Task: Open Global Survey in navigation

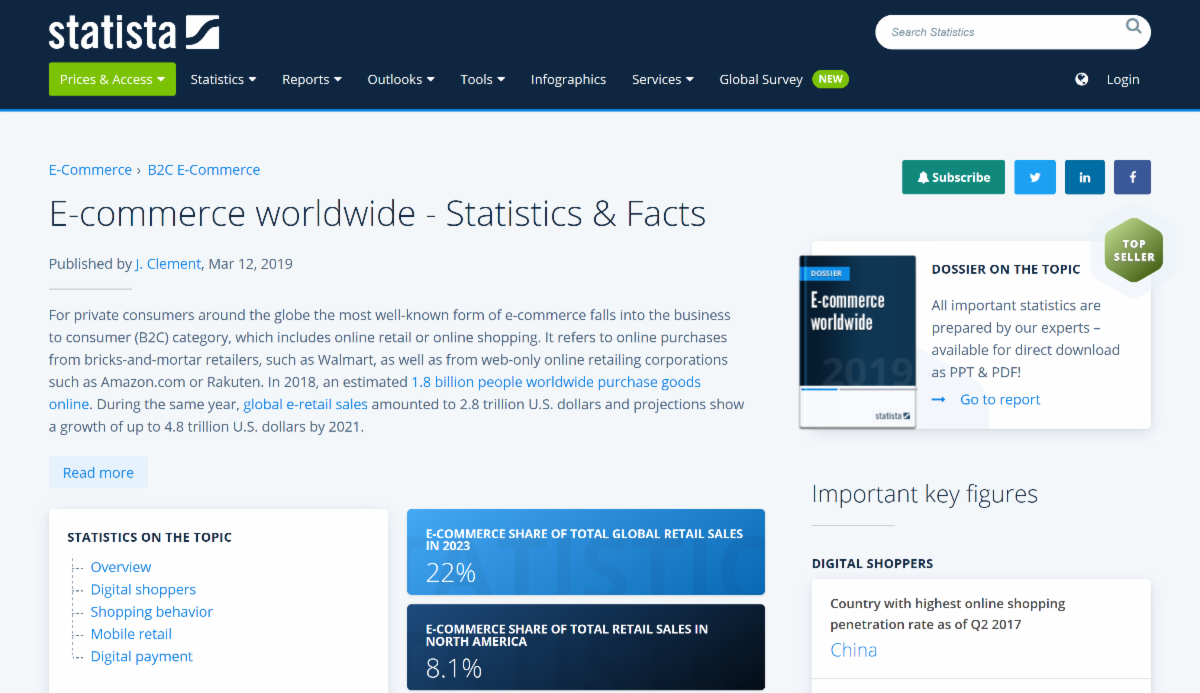Action: pyautogui.click(x=760, y=80)
